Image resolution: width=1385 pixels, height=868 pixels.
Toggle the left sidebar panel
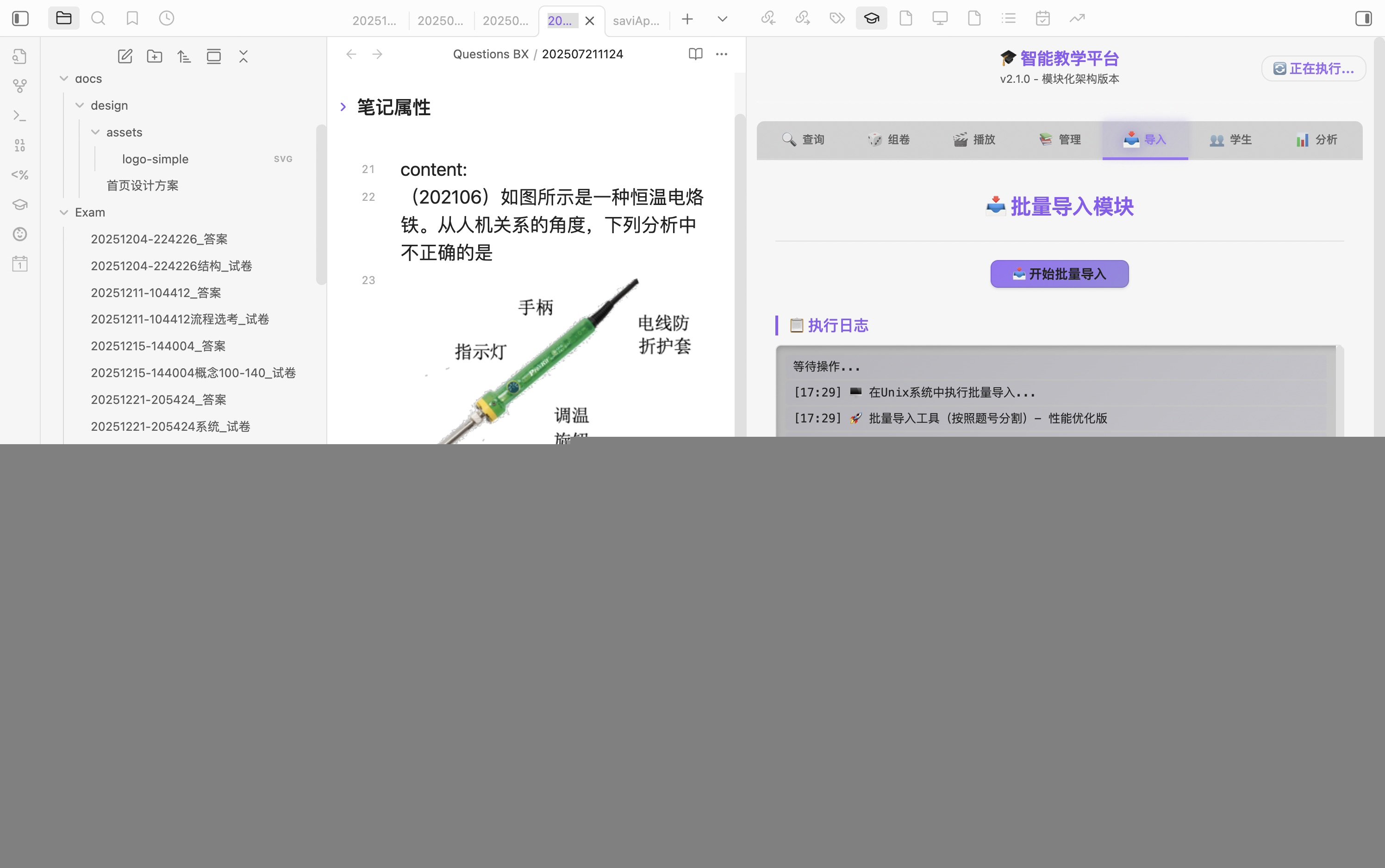pyautogui.click(x=20, y=19)
